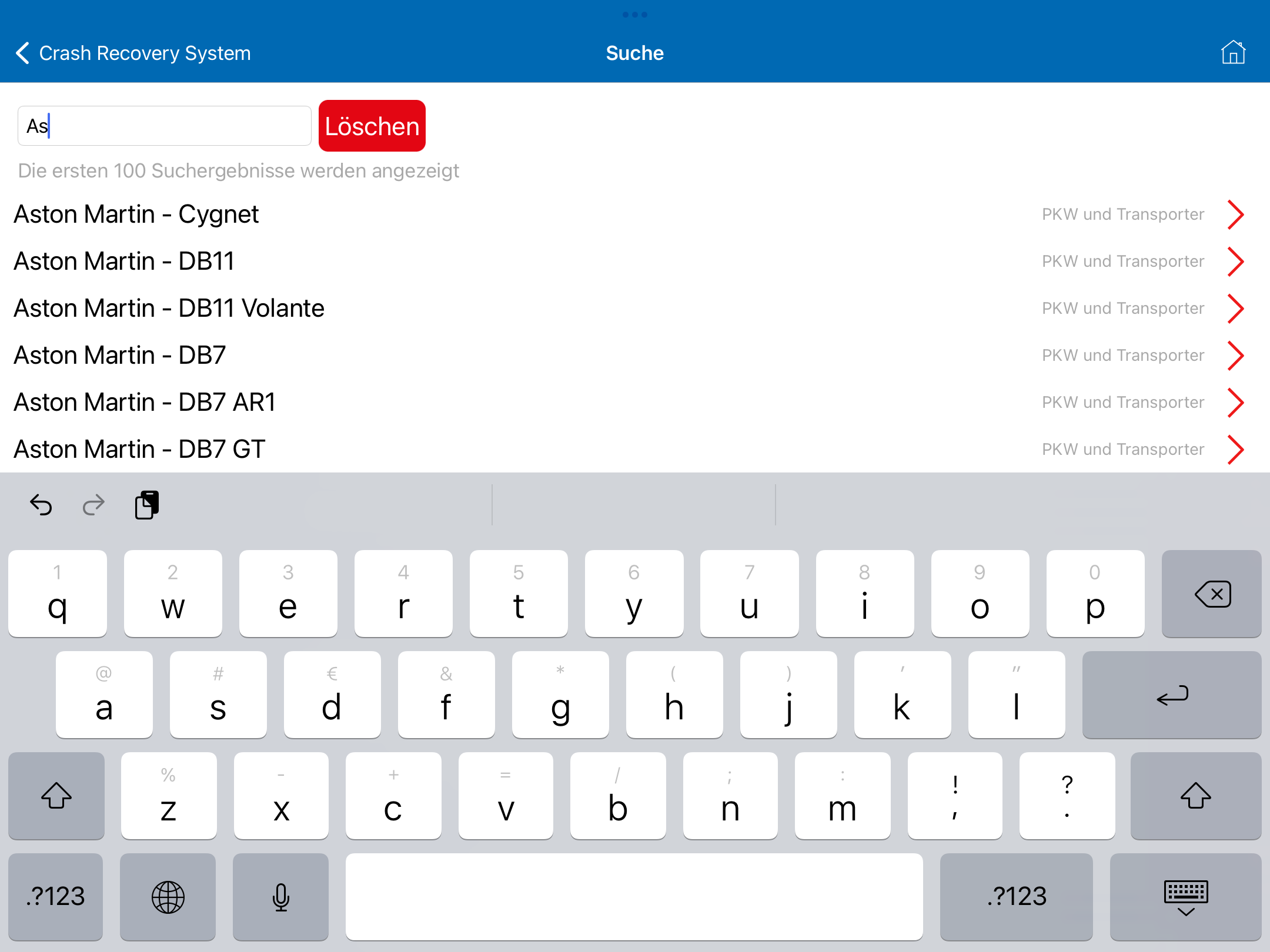Tap the return key

(x=1172, y=695)
